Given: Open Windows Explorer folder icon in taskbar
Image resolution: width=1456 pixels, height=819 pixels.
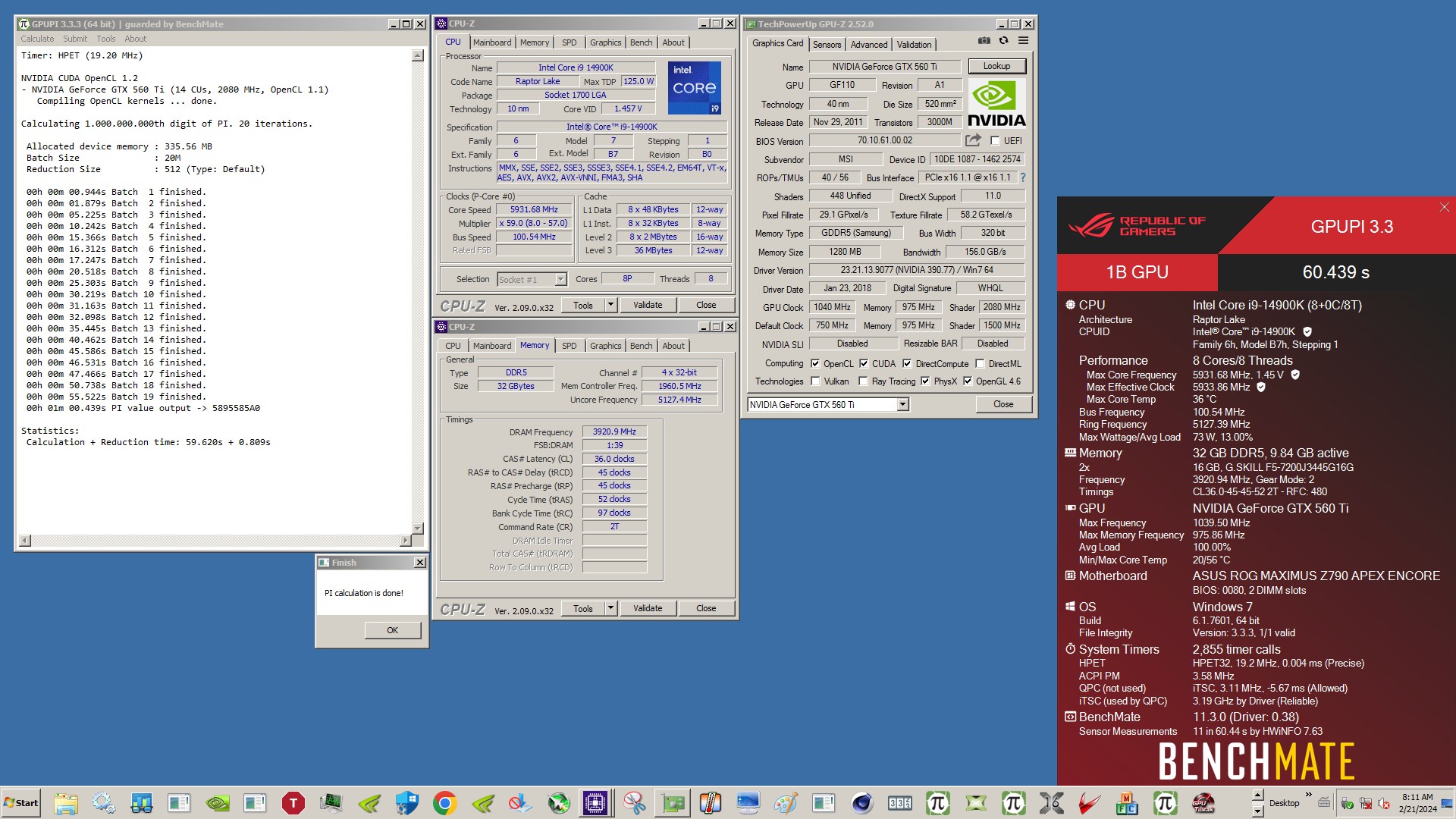Looking at the screenshot, I should pyautogui.click(x=66, y=803).
